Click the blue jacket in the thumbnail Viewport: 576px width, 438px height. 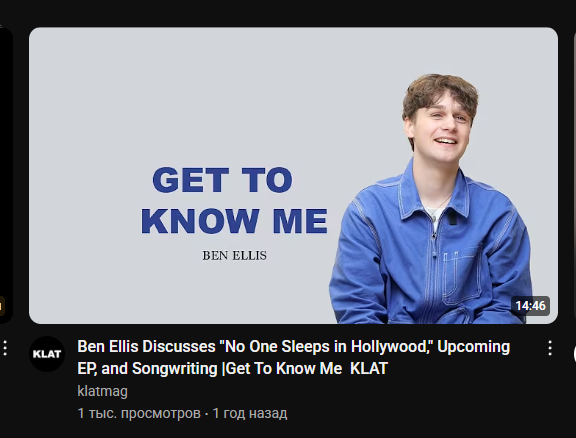coord(430,250)
